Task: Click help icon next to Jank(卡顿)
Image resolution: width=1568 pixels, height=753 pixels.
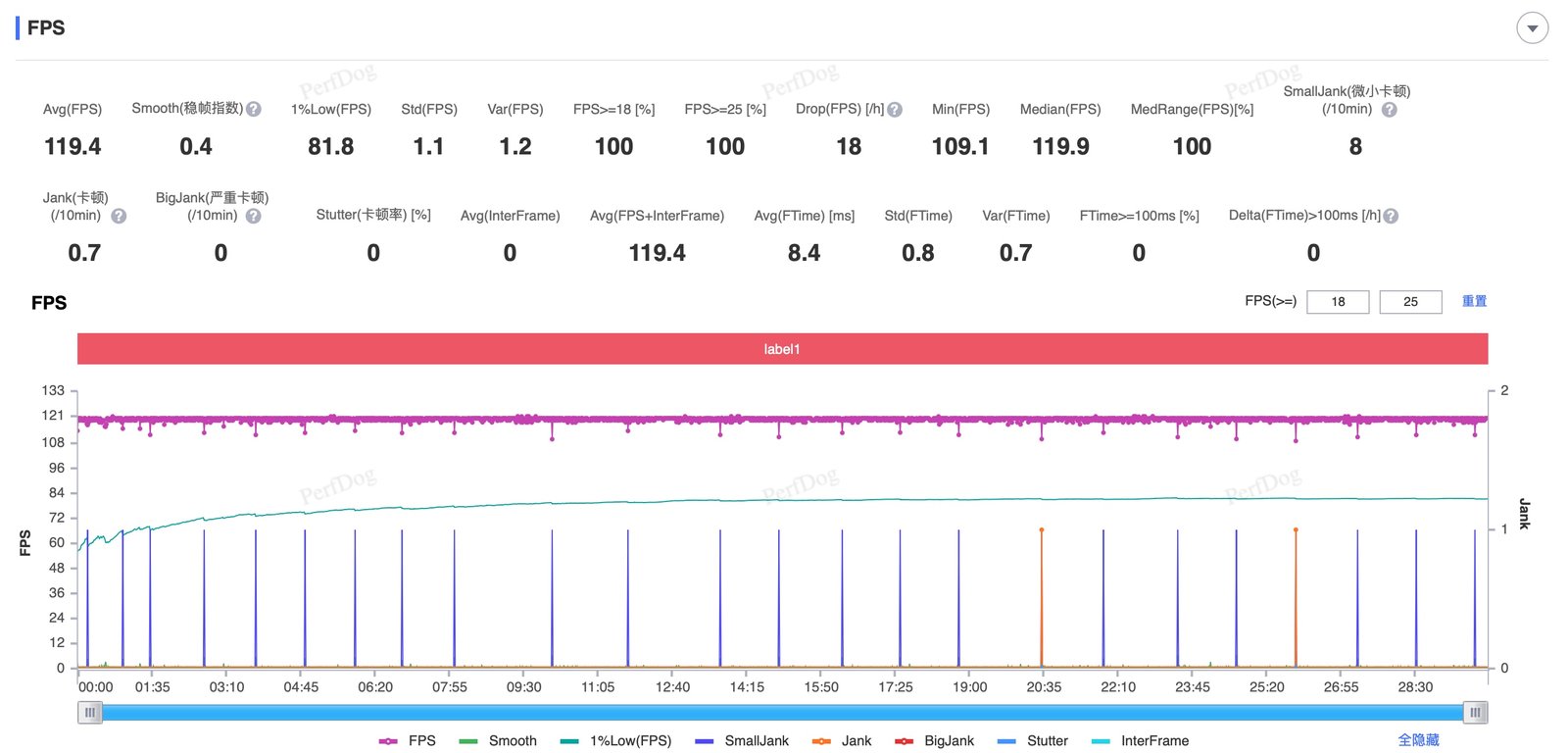Action: coord(119,216)
